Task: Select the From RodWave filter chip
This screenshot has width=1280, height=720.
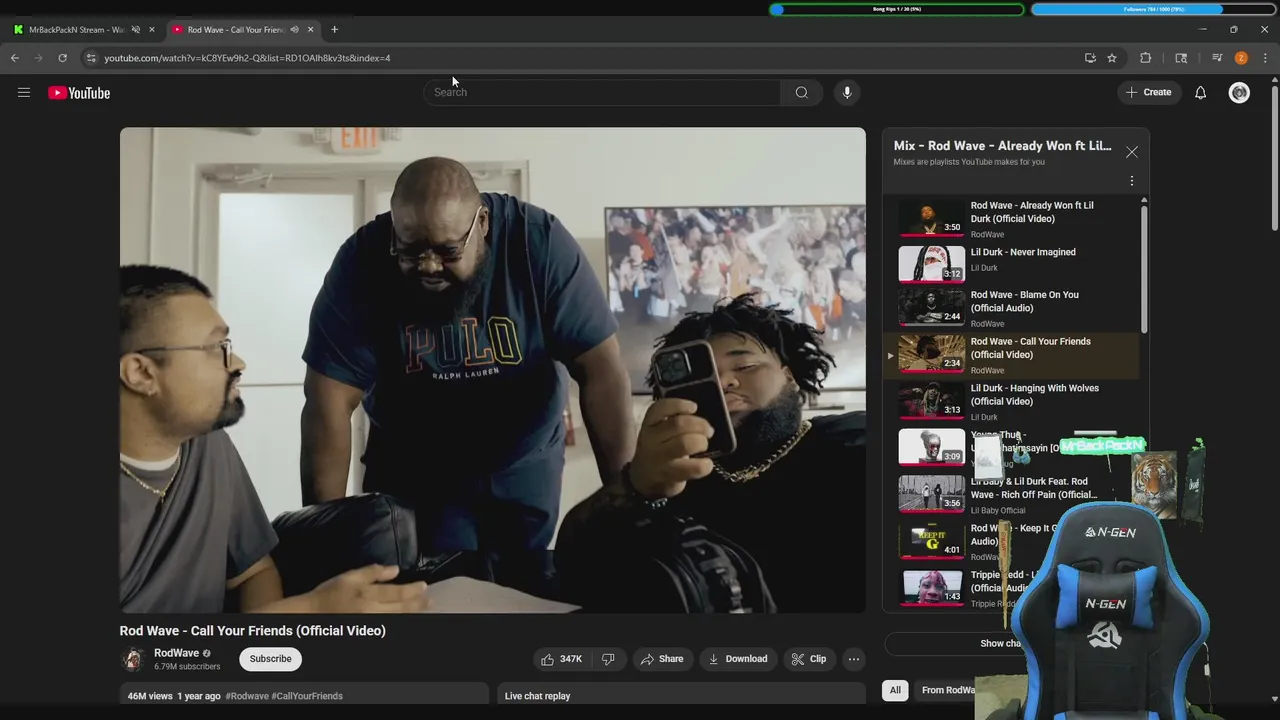Action: [946, 690]
